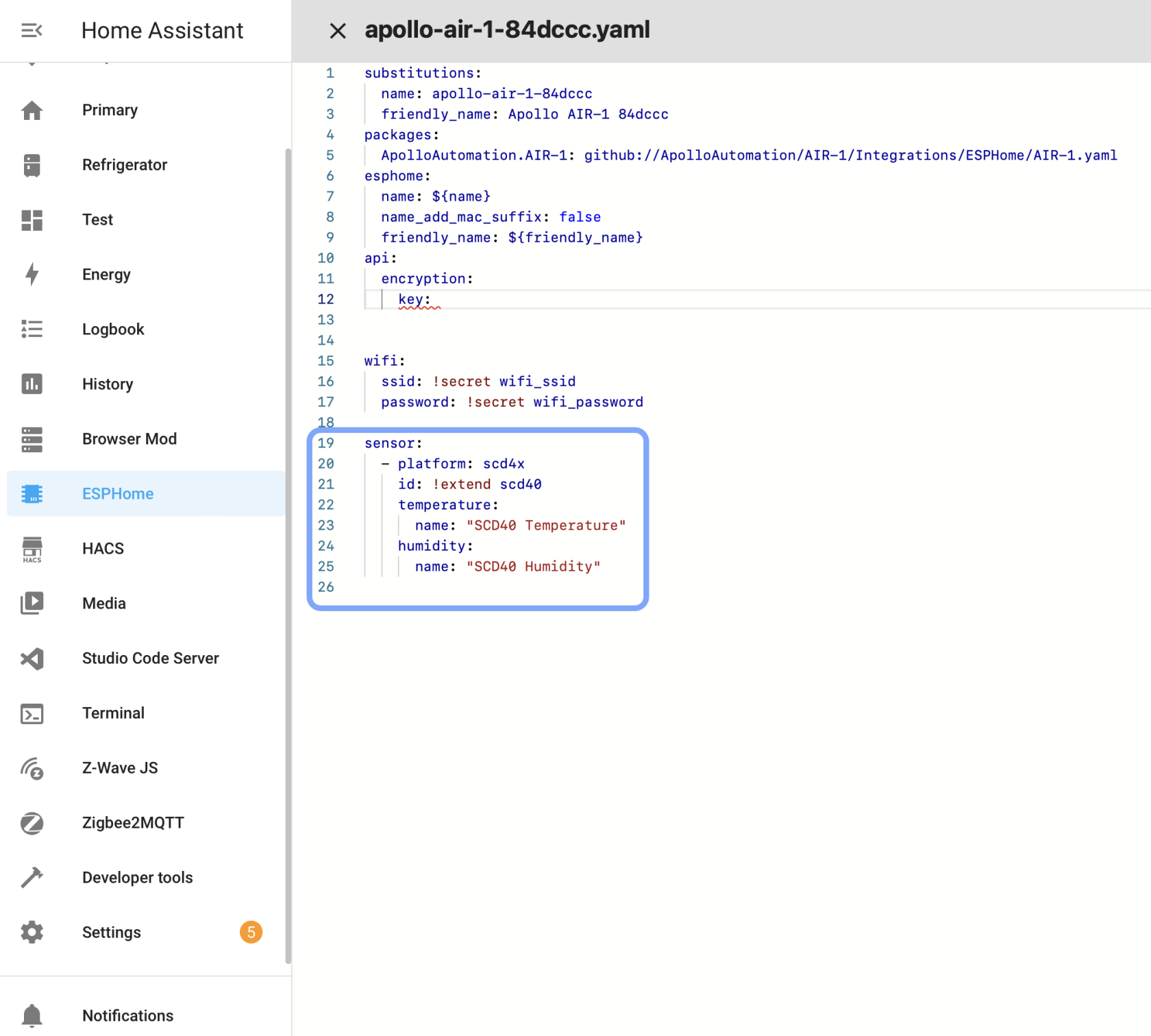
Task: Click the Media play icon
Action: pyautogui.click(x=32, y=604)
